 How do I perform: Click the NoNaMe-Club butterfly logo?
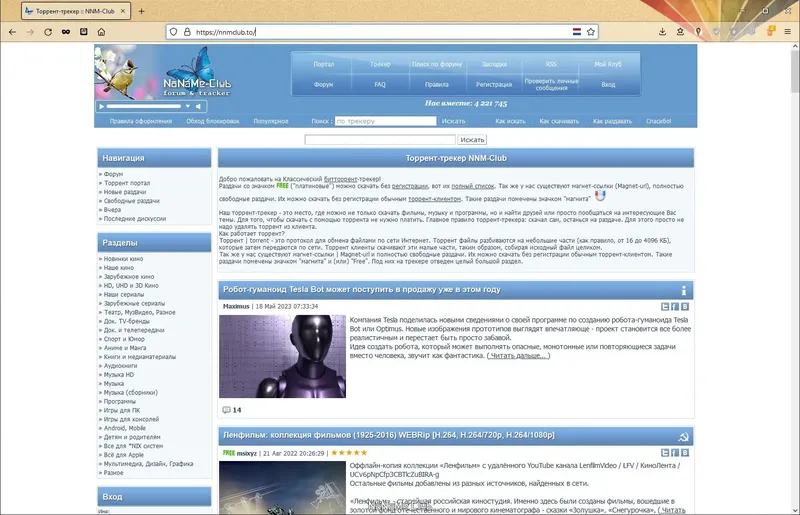click(x=196, y=72)
